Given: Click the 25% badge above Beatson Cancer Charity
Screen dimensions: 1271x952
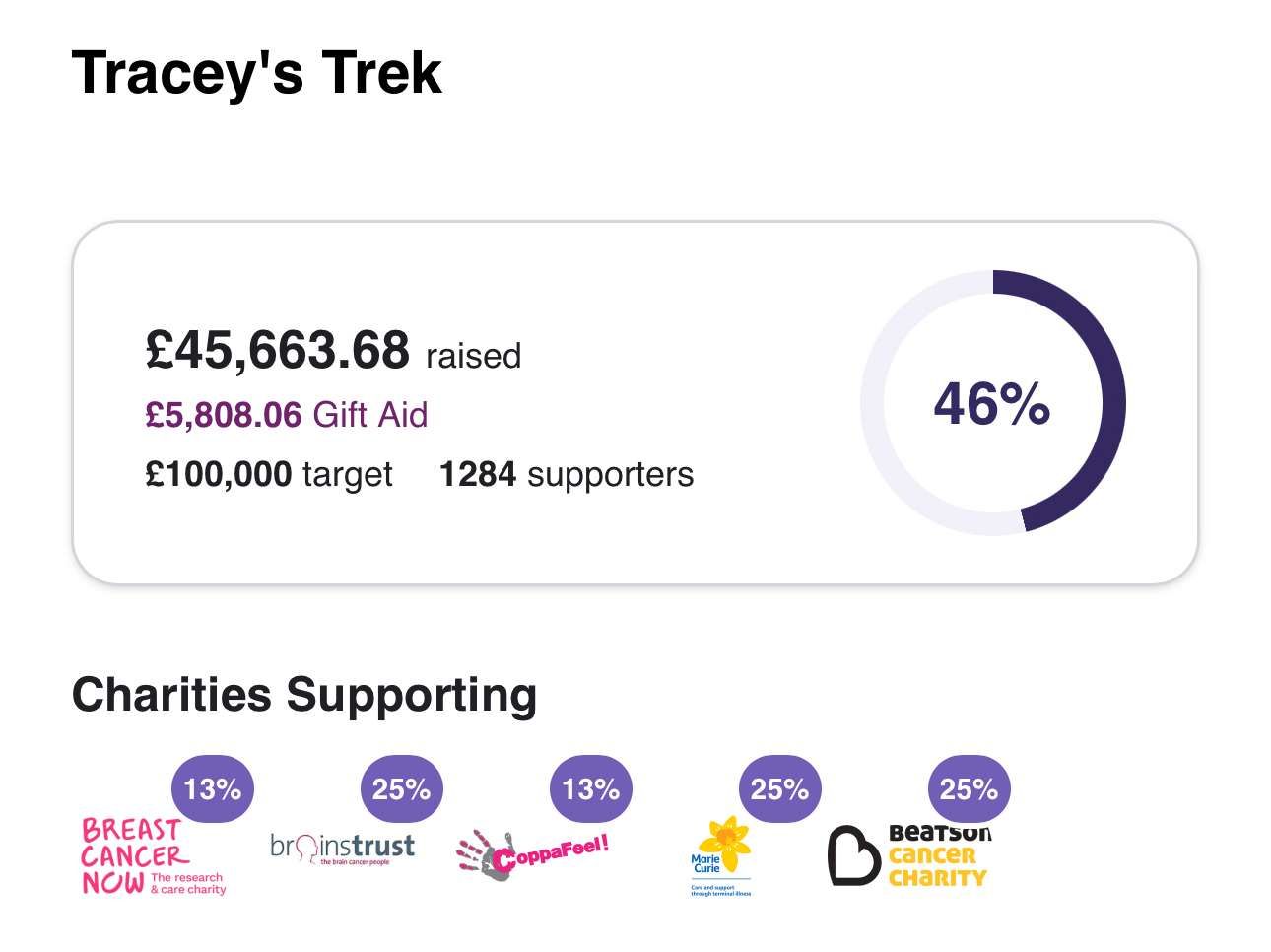Looking at the screenshot, I should [969, 789].
